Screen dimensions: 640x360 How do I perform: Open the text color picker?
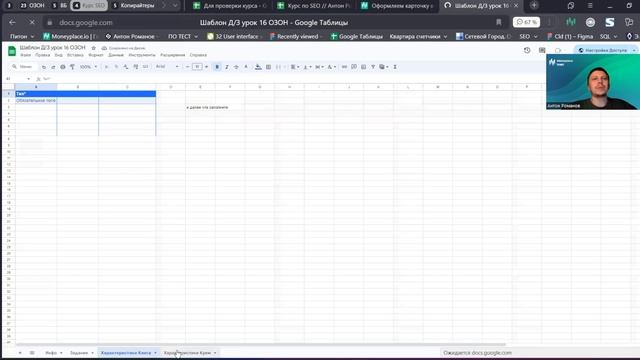tap(246, 67)
